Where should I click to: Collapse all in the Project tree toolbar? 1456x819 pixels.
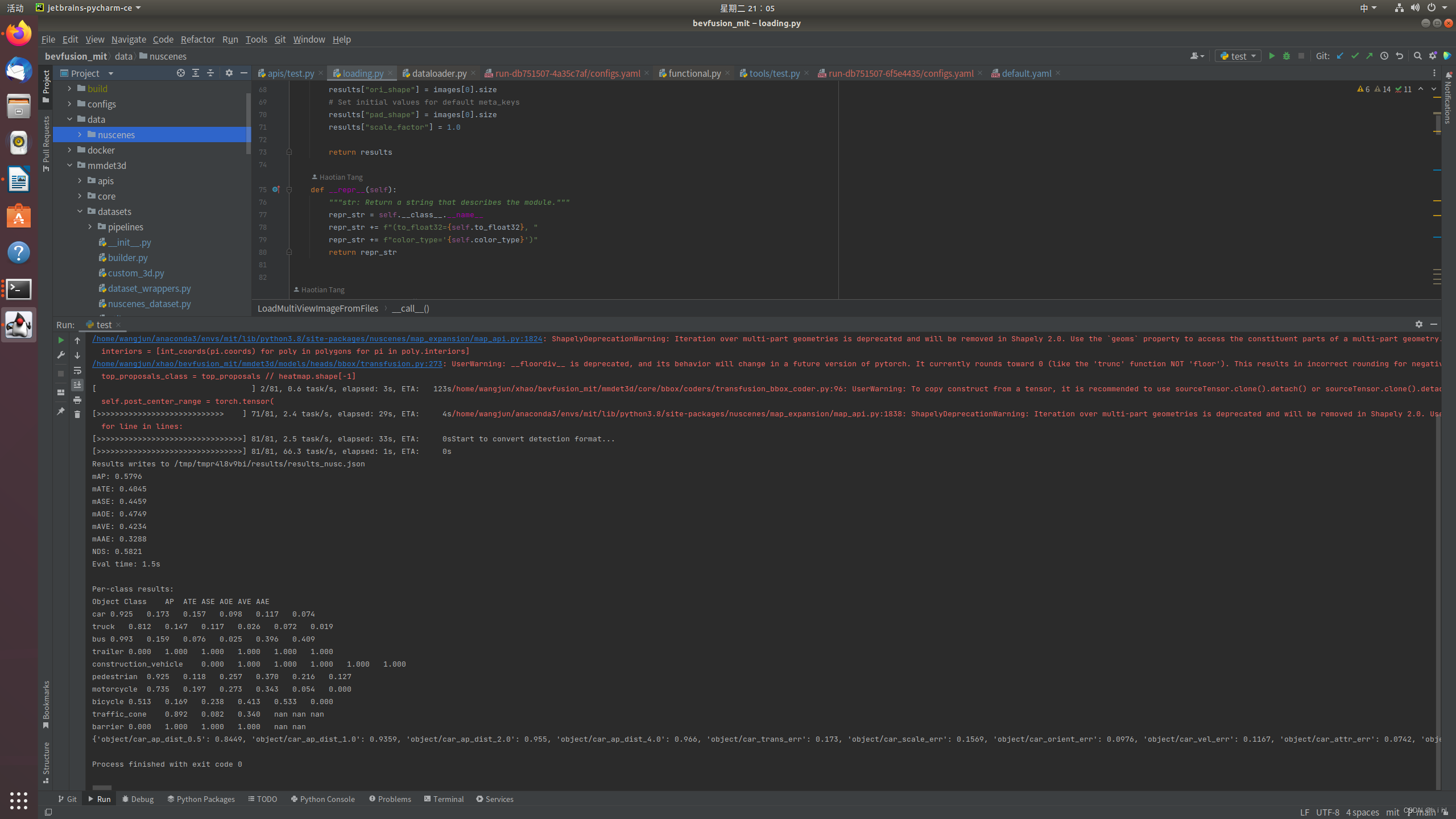point(210,73)
